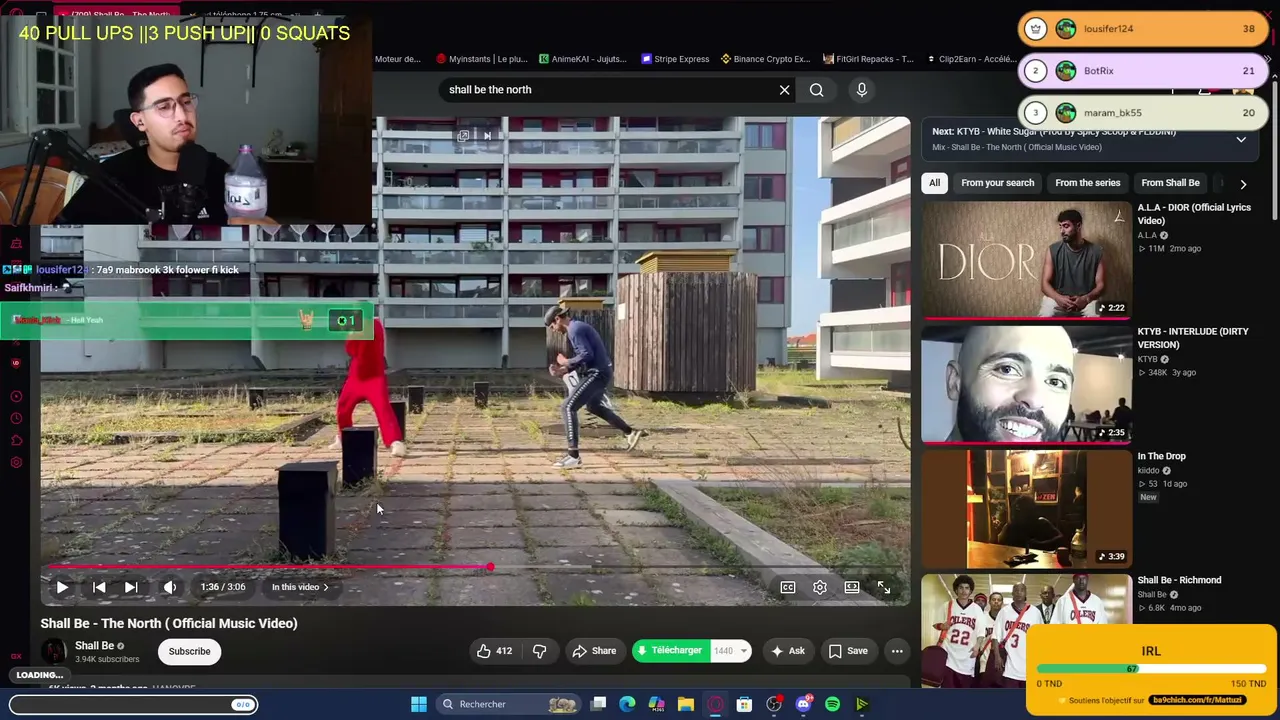Select the 'All' filter chip
1280x720 pixels.
point(935,183)
